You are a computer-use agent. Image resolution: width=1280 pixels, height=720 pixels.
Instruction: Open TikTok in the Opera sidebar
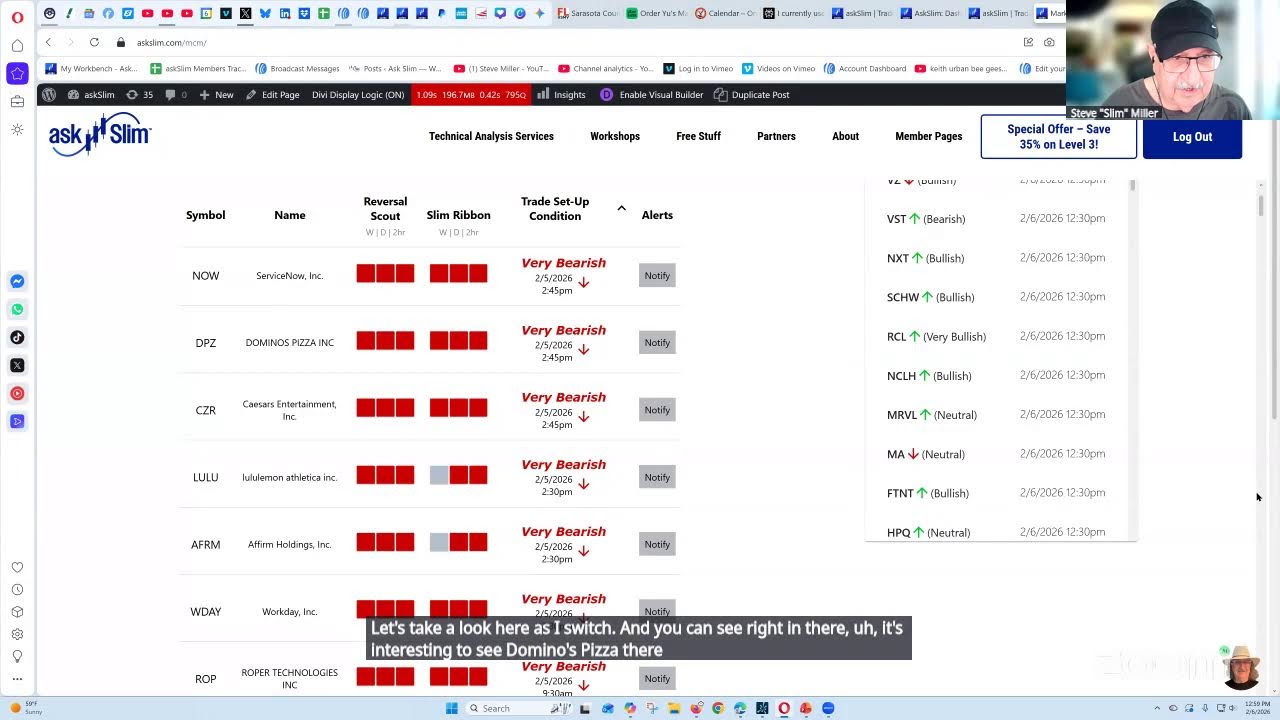17,337
